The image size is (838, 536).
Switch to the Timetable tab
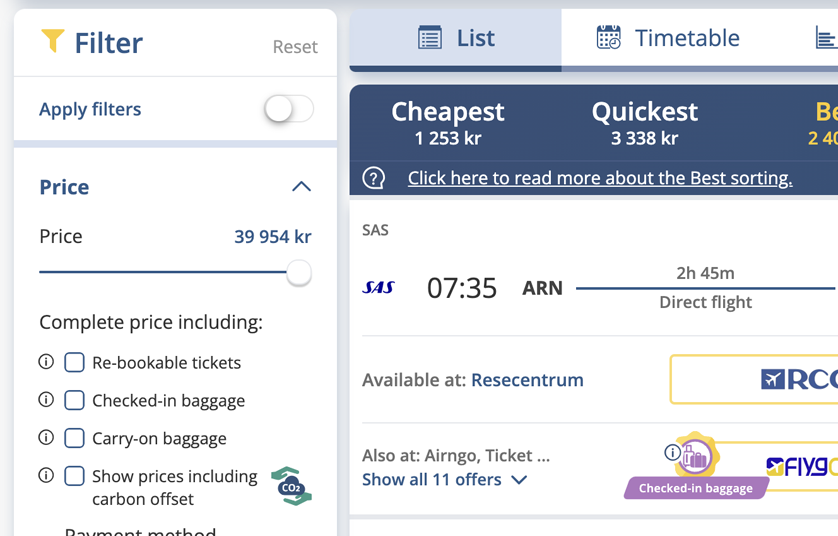[x=668, y=38]
